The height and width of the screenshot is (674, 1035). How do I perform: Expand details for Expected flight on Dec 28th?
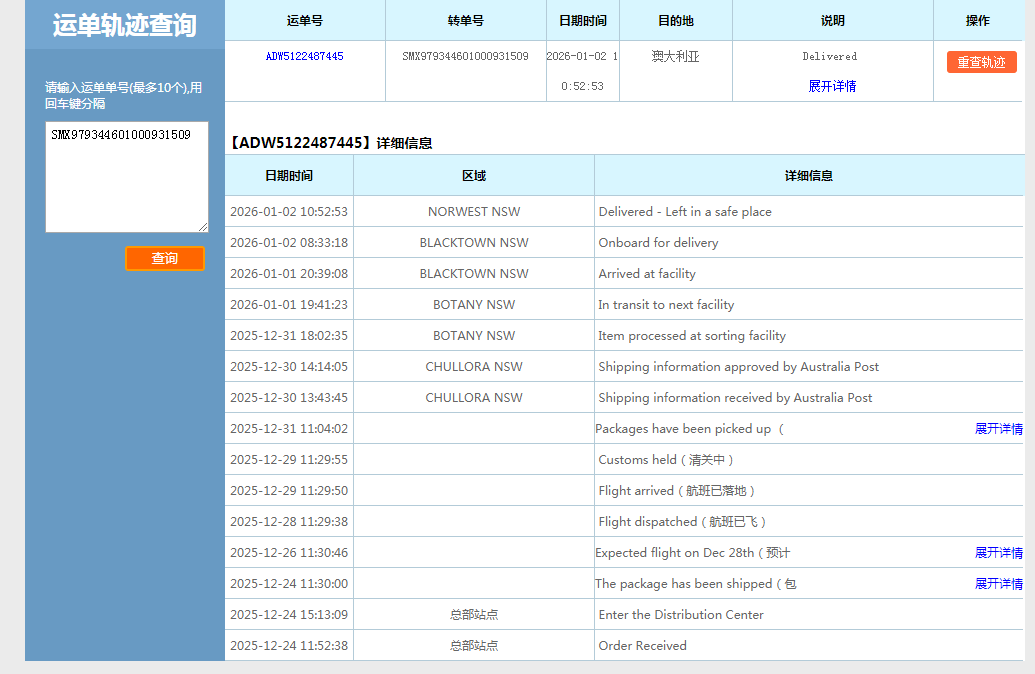click(998, 553)
